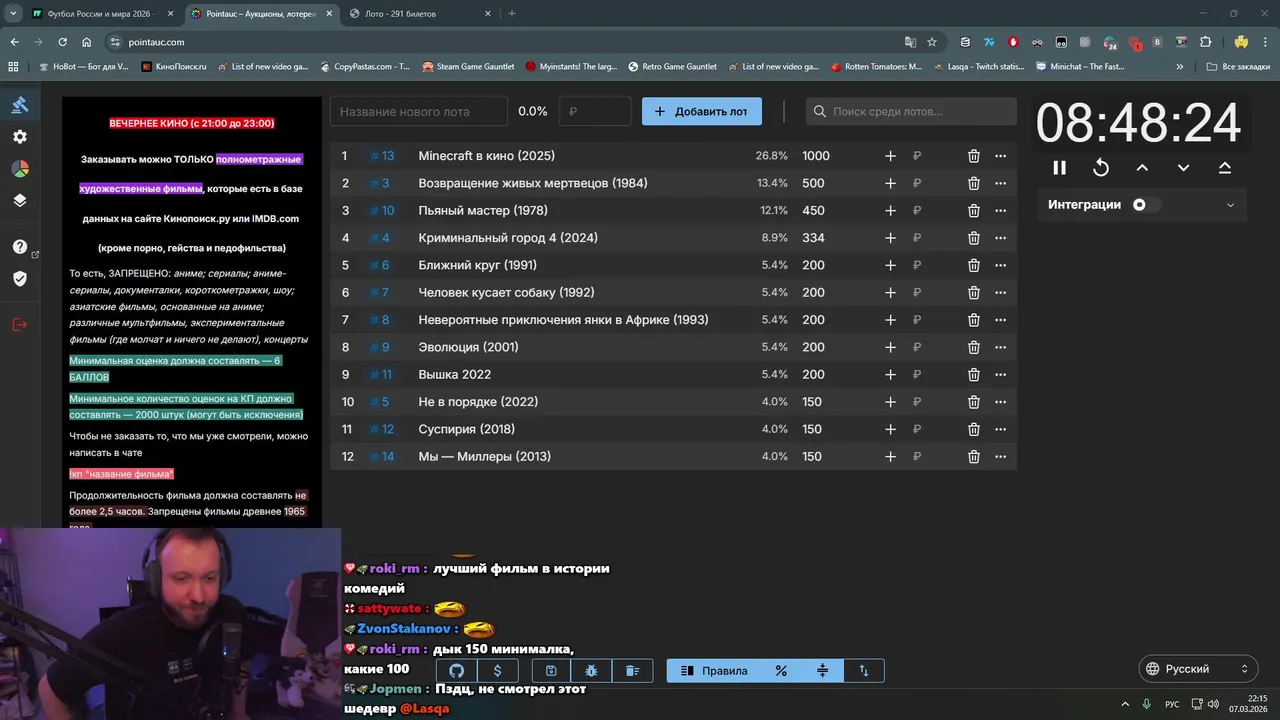
Task: Delete the Пьяный мастер (1978) lot
Action: pyautogui.click(x=974, y=211)
